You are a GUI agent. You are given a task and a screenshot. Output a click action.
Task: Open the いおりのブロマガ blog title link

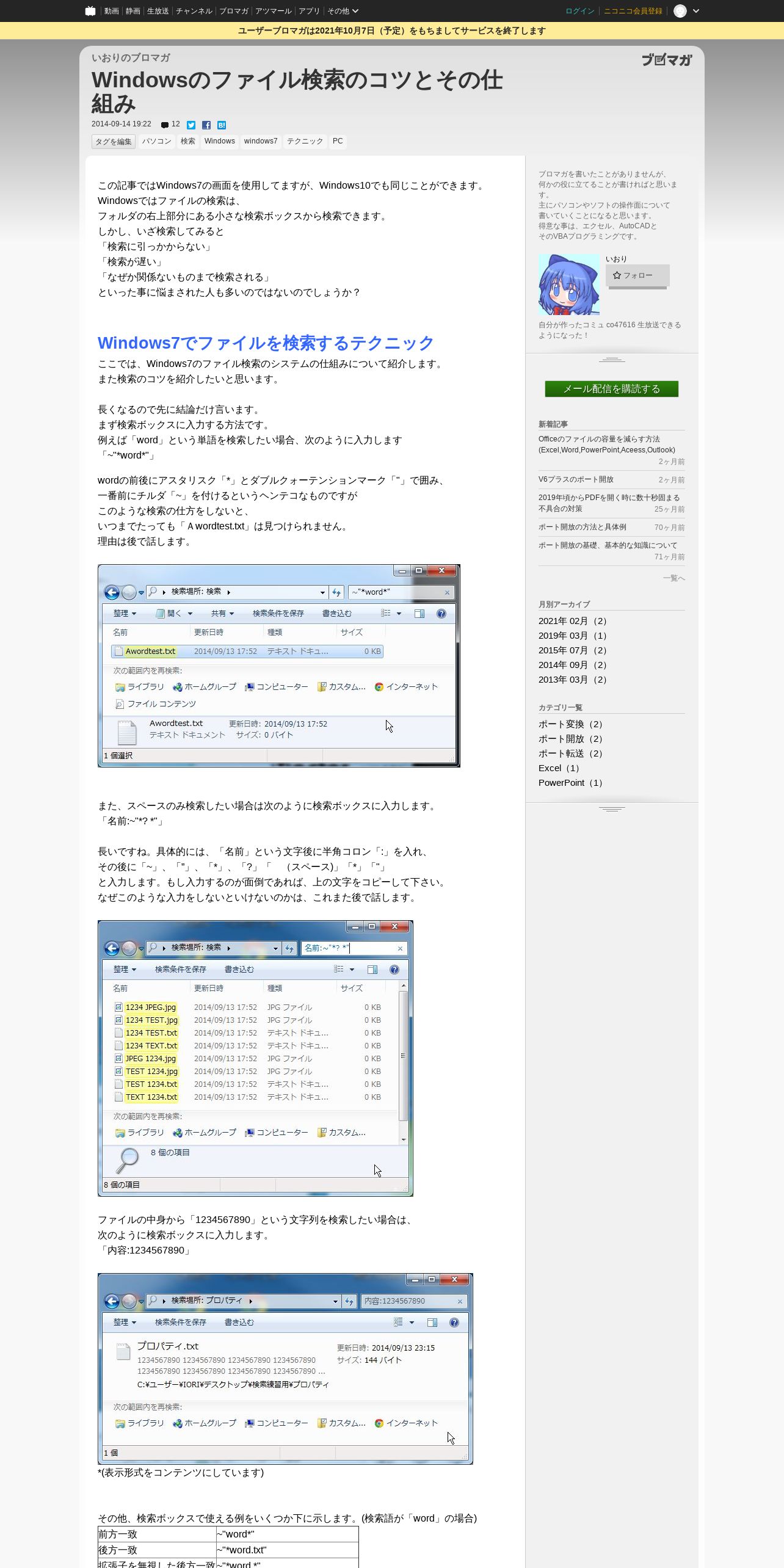[131, 57]
